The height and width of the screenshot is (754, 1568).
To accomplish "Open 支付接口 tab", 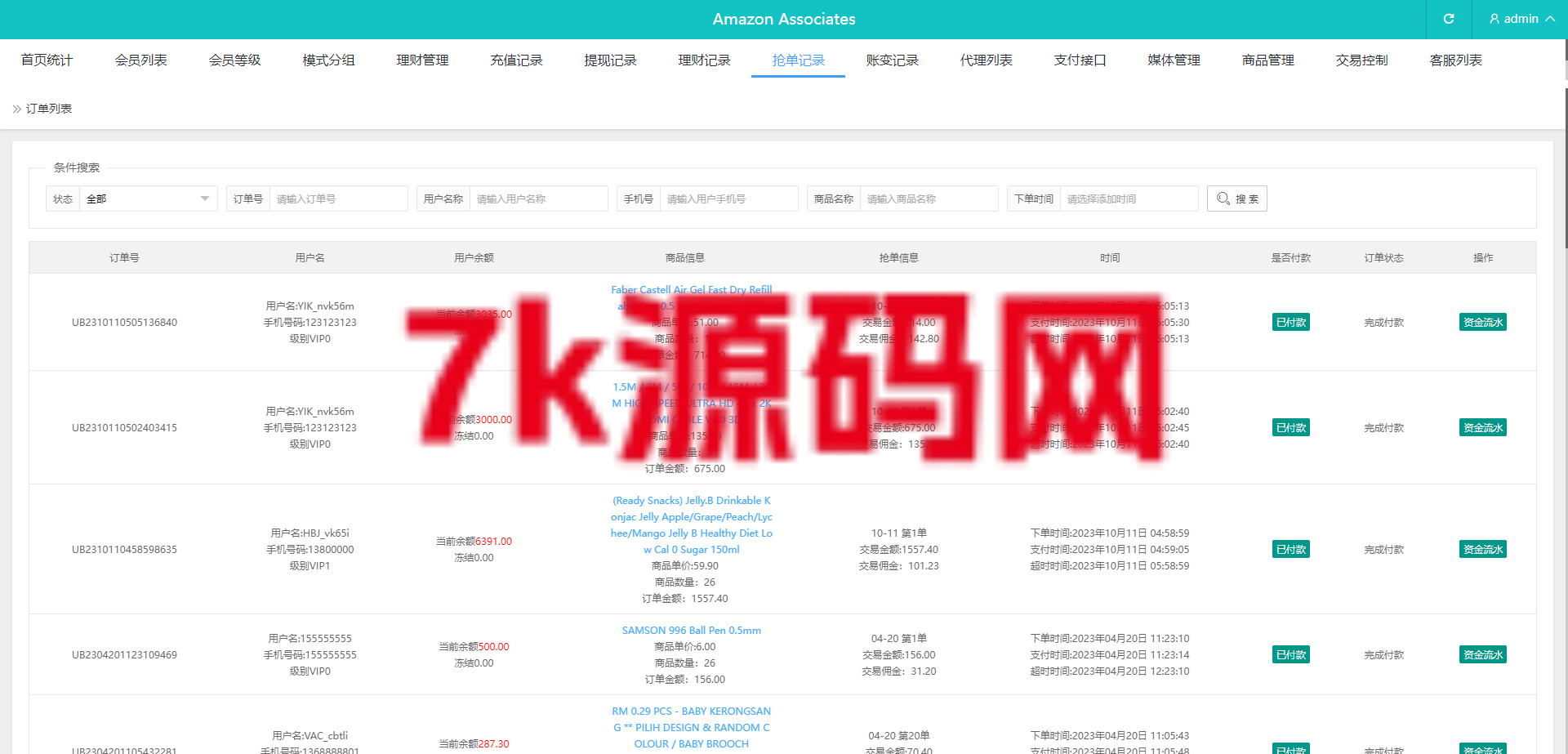I will pos(1080,60).
